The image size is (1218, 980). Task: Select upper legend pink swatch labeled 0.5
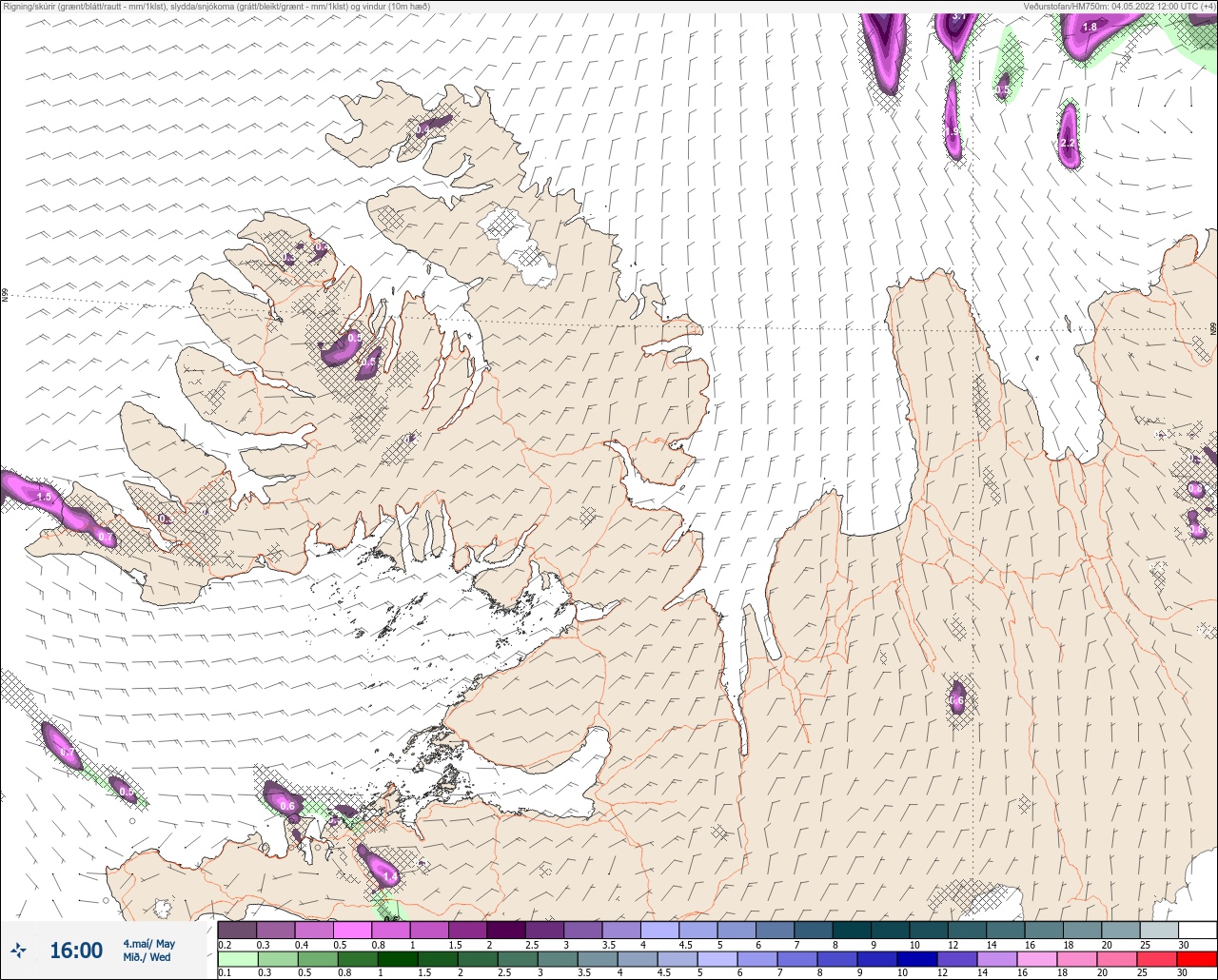pyautogui.click(x=352, y=930)
